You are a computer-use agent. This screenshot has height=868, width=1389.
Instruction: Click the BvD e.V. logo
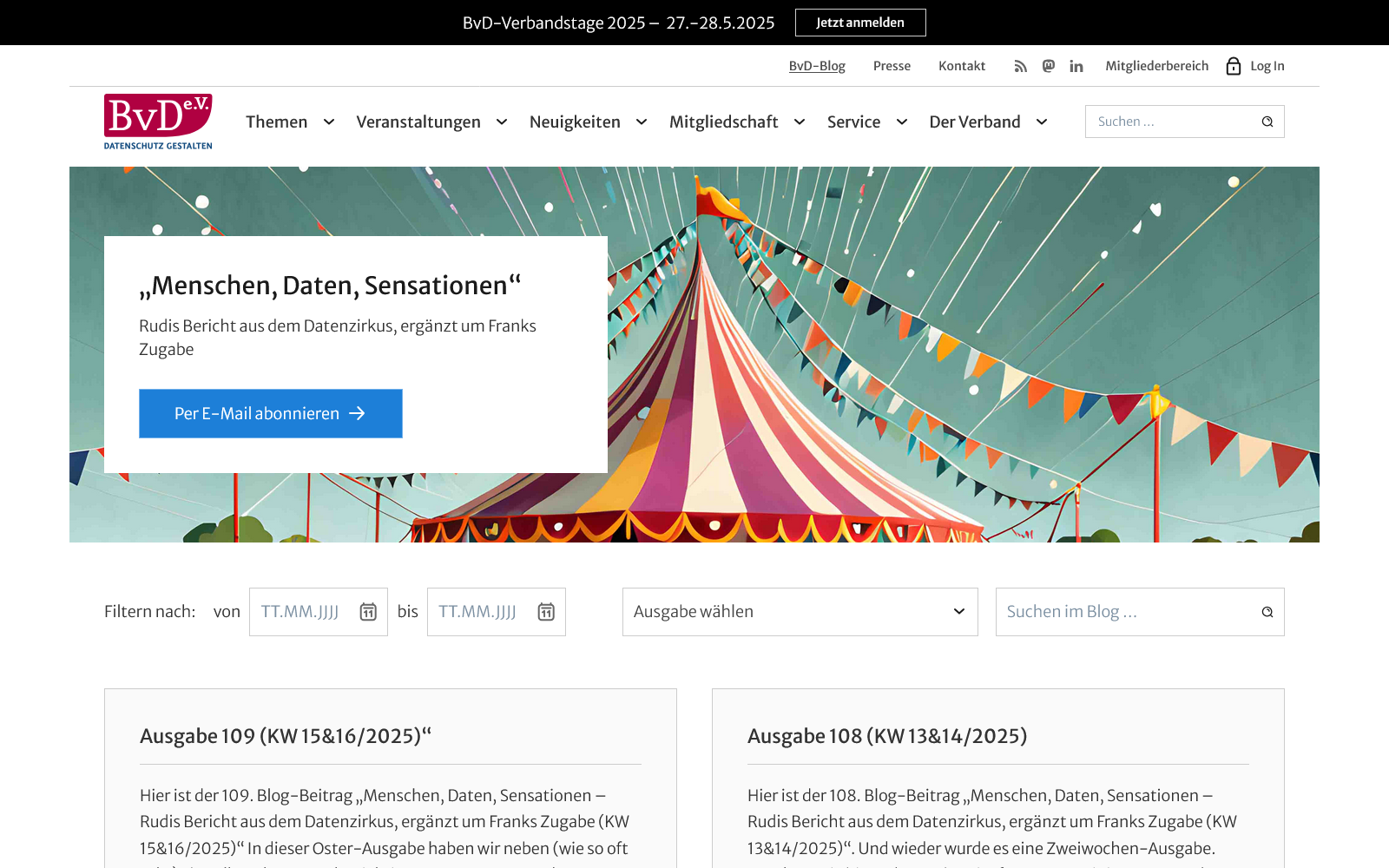[158, 122]
